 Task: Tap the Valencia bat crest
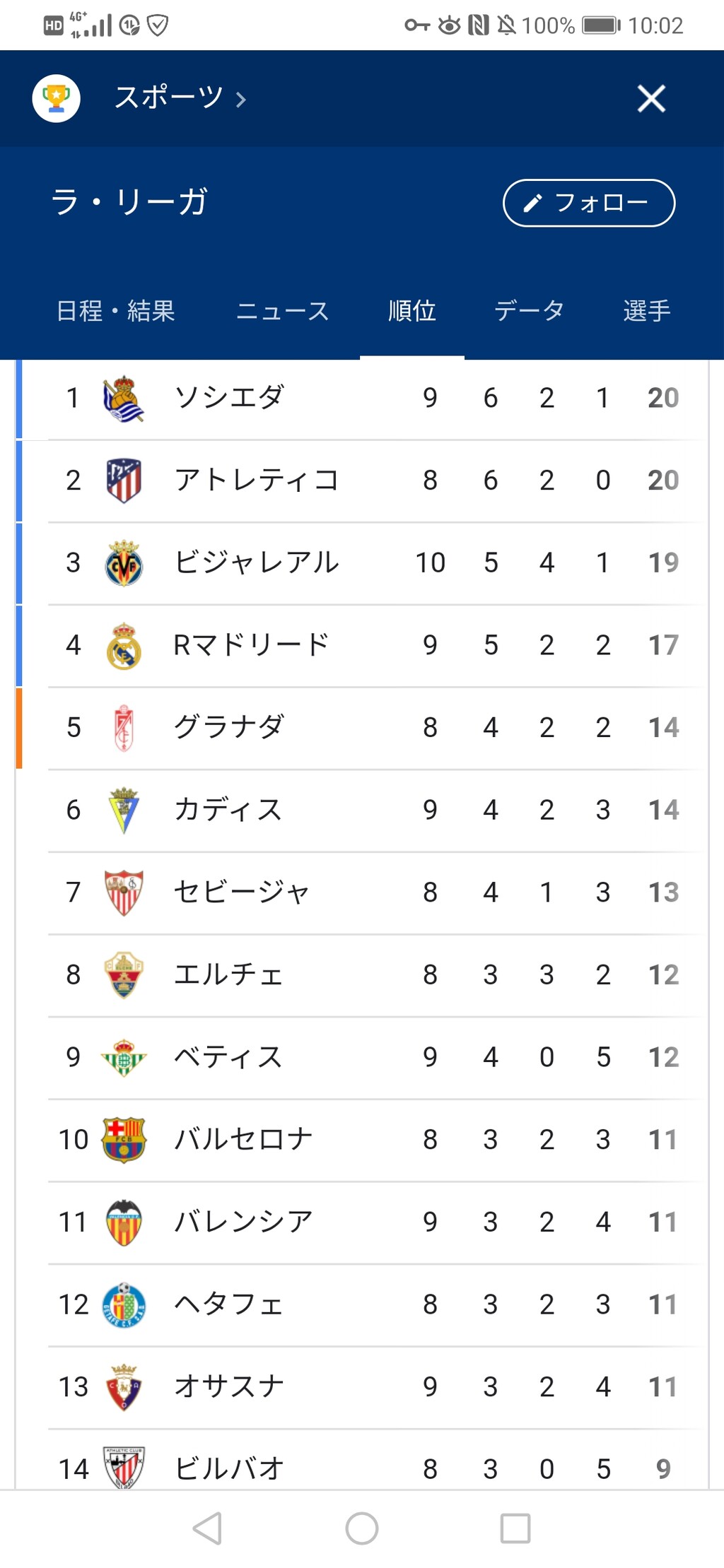point(124,1222)
